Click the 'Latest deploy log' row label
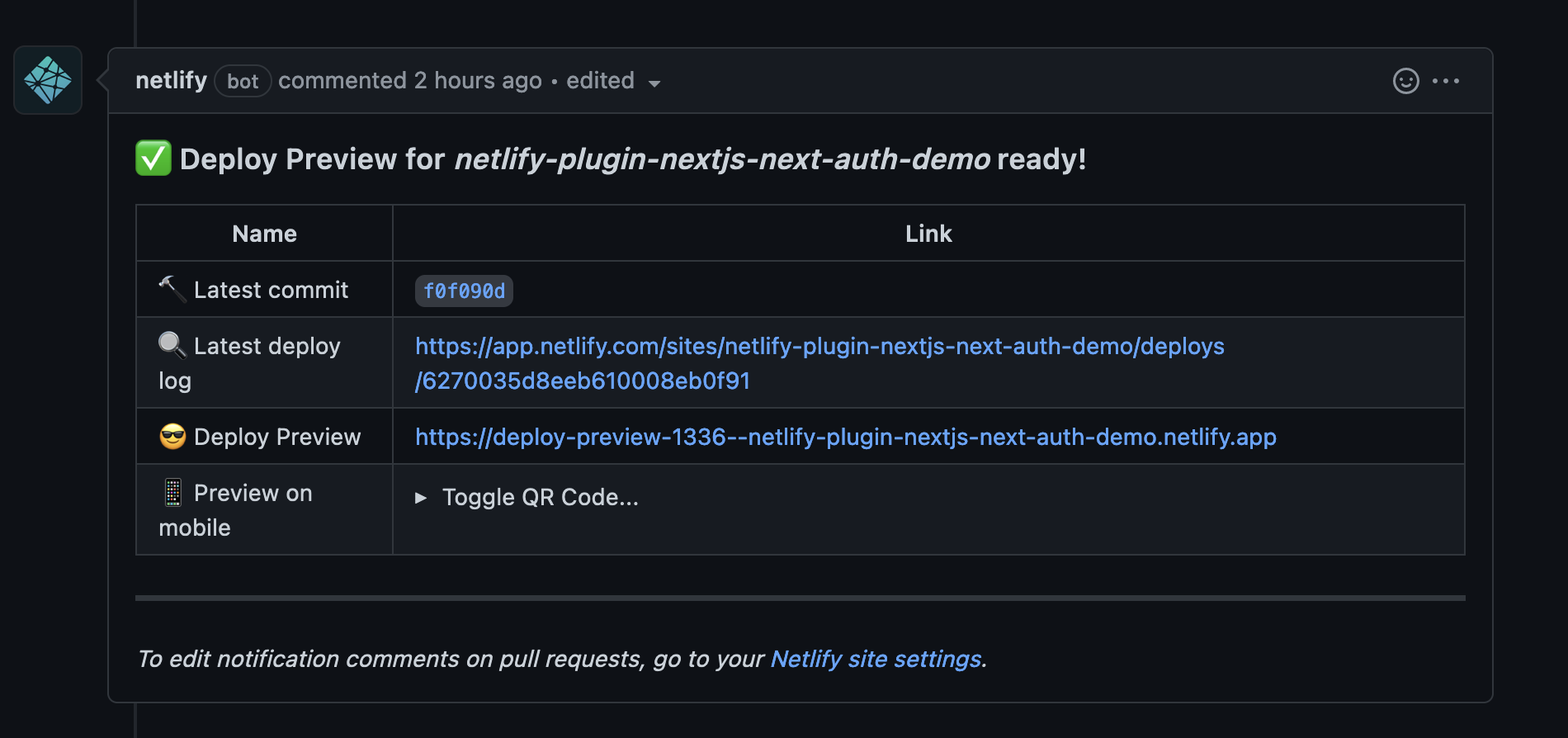Viewport: 1568px width, 738px height. click(249, 363)
